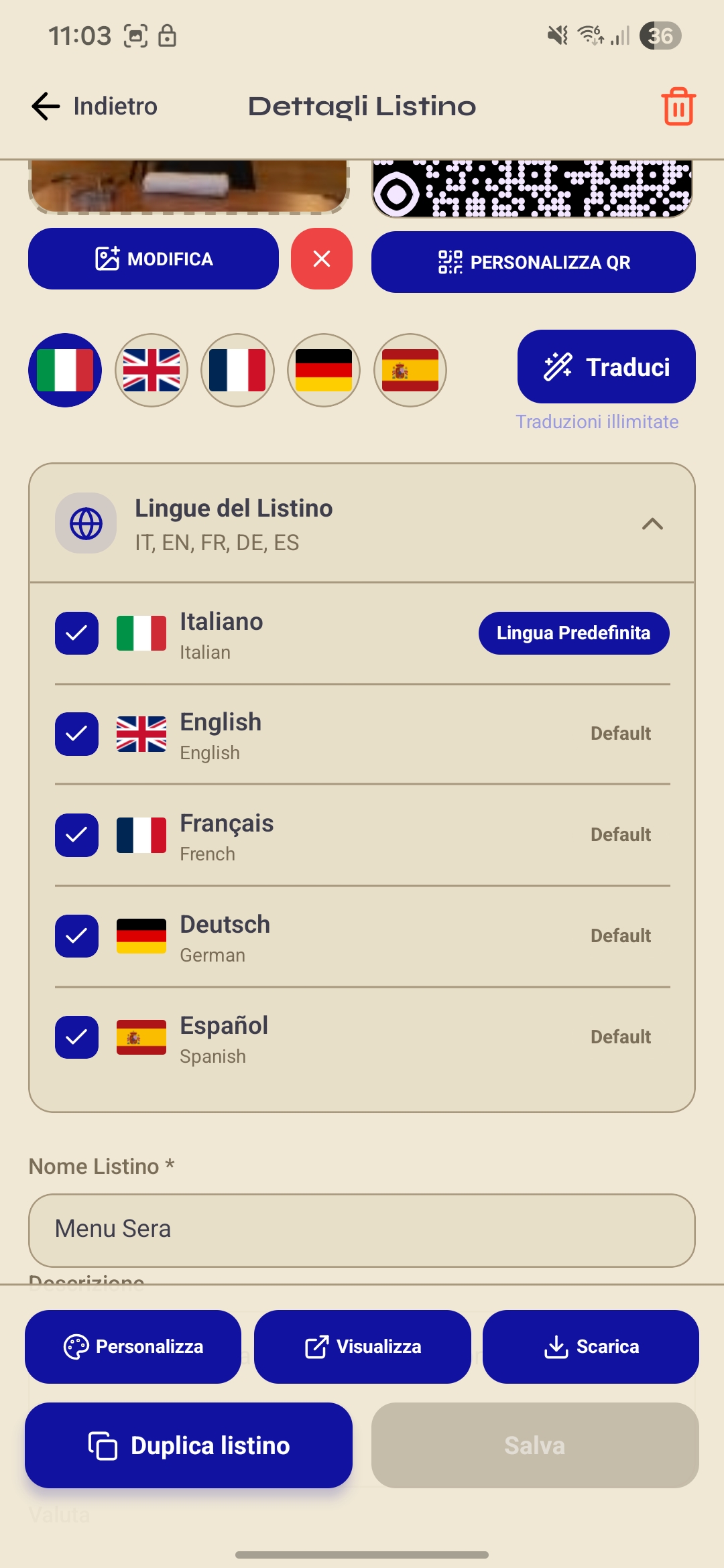Screen dimensions: 724x1568
Task: Select the French flag language icon
Action: (x=237, y=370)
